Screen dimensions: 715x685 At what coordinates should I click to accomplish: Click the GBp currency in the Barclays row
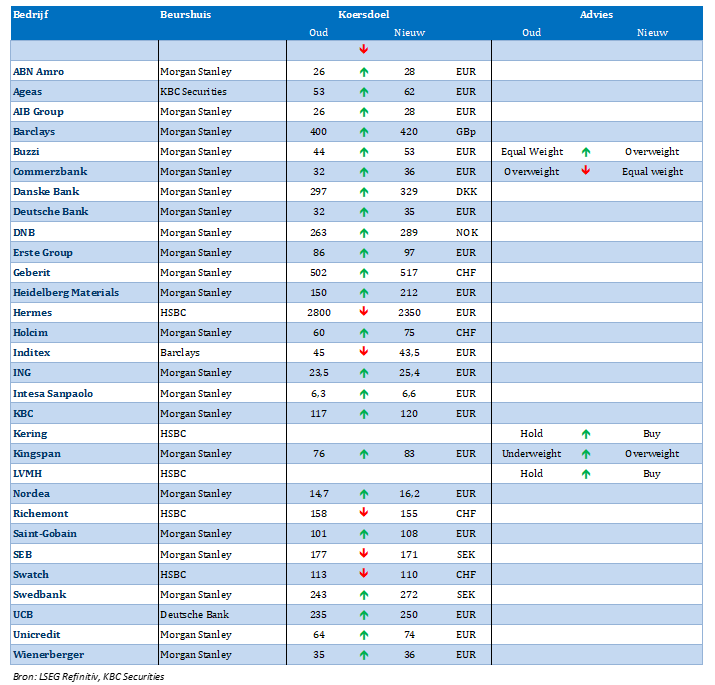(466, 132)
